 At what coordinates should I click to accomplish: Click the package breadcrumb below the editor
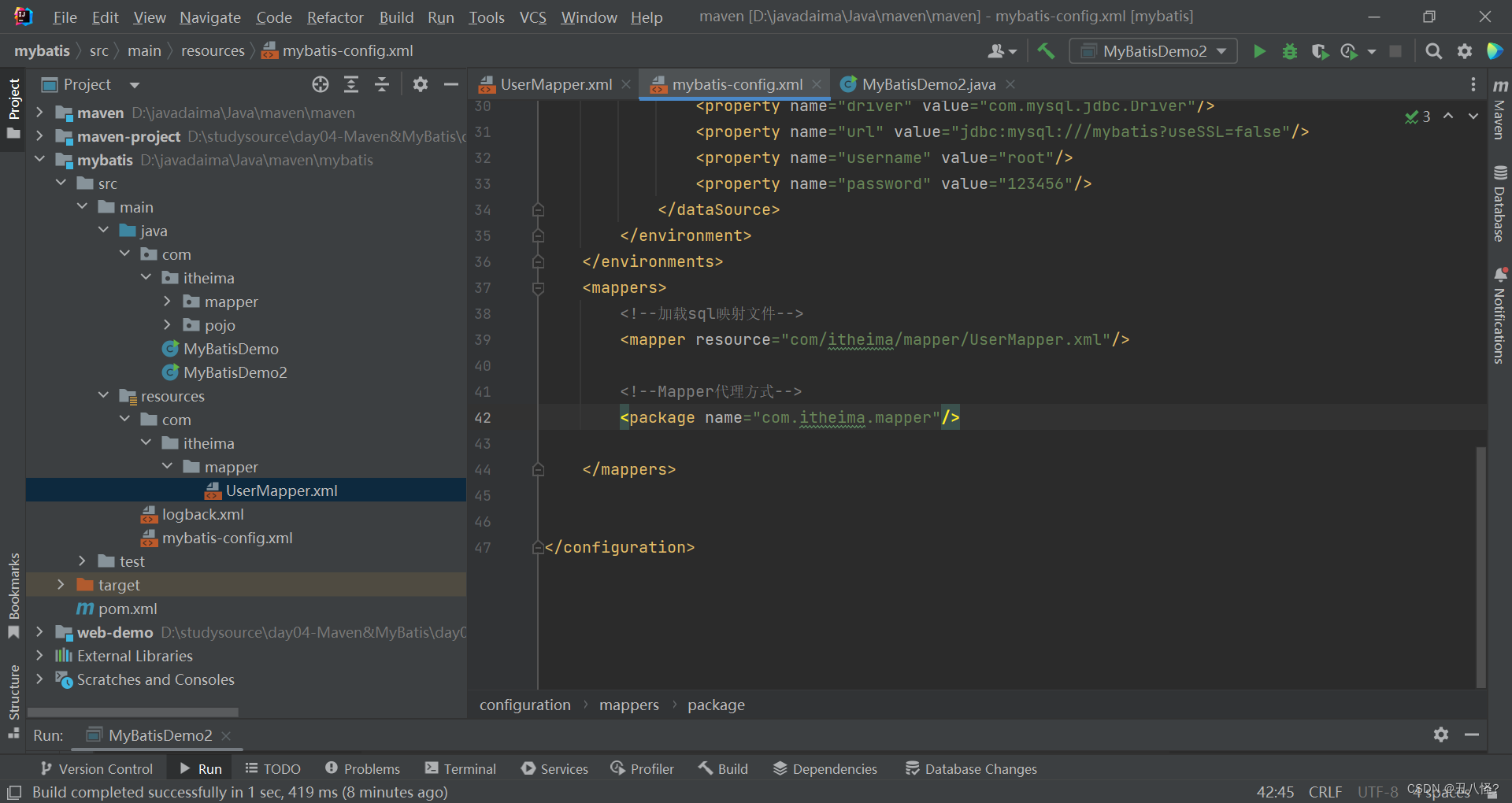click(716, 704)
